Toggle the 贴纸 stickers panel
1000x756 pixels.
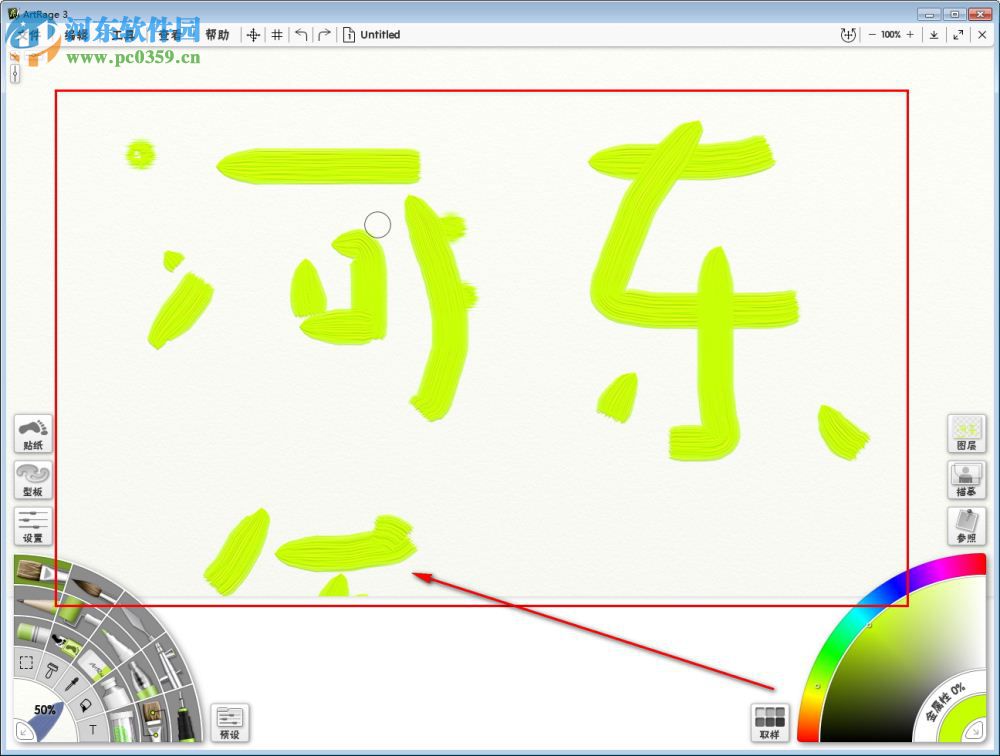tap(31, 434)
